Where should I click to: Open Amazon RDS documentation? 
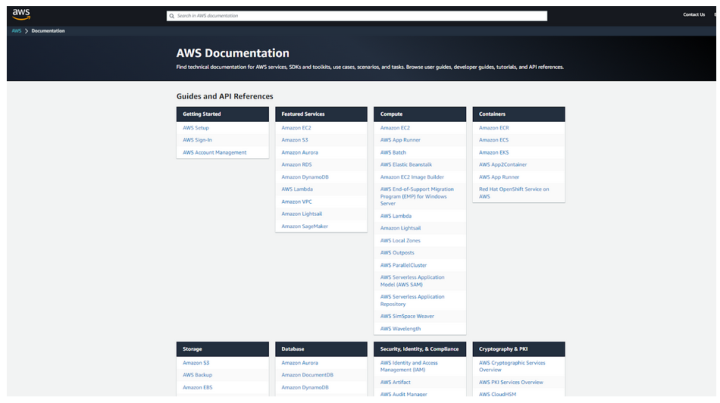pos(297,164)
